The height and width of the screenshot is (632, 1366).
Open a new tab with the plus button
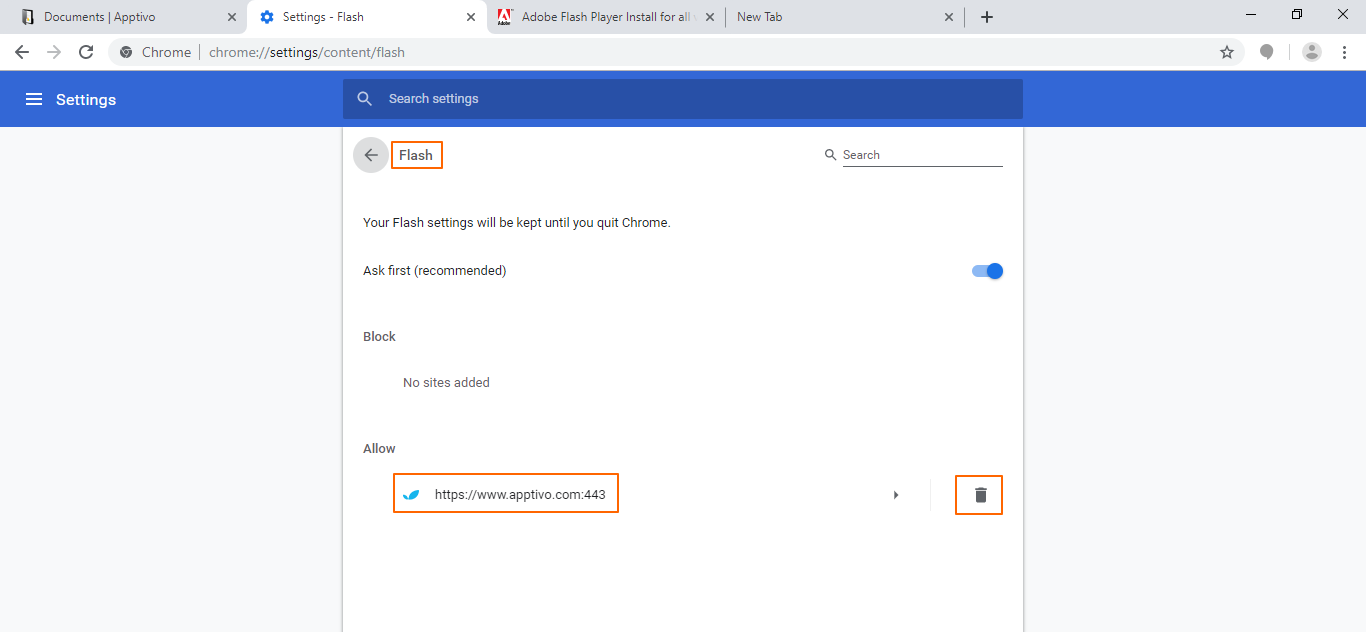tap(987, 17)
